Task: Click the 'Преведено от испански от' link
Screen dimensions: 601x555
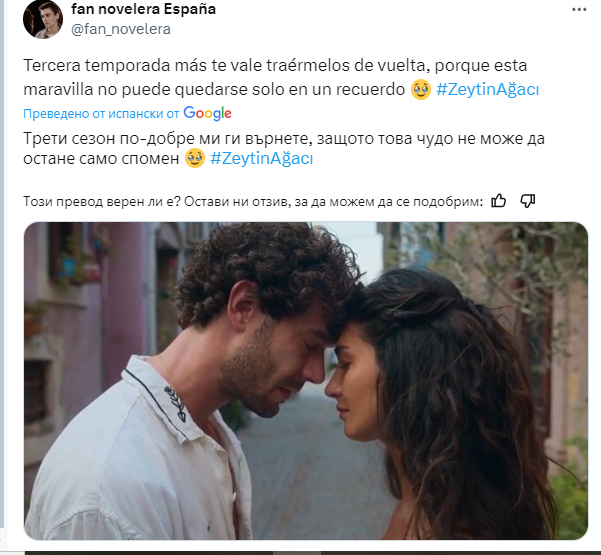Action: (x=101, y=114)
